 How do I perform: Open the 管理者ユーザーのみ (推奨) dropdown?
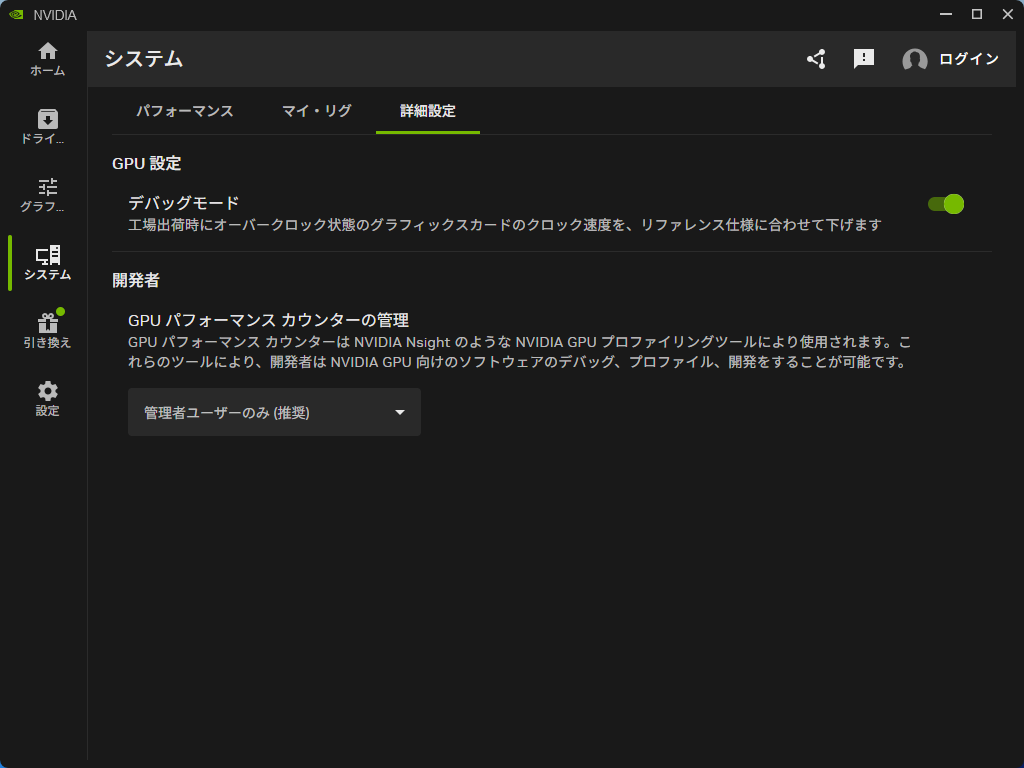pos(274,411)
